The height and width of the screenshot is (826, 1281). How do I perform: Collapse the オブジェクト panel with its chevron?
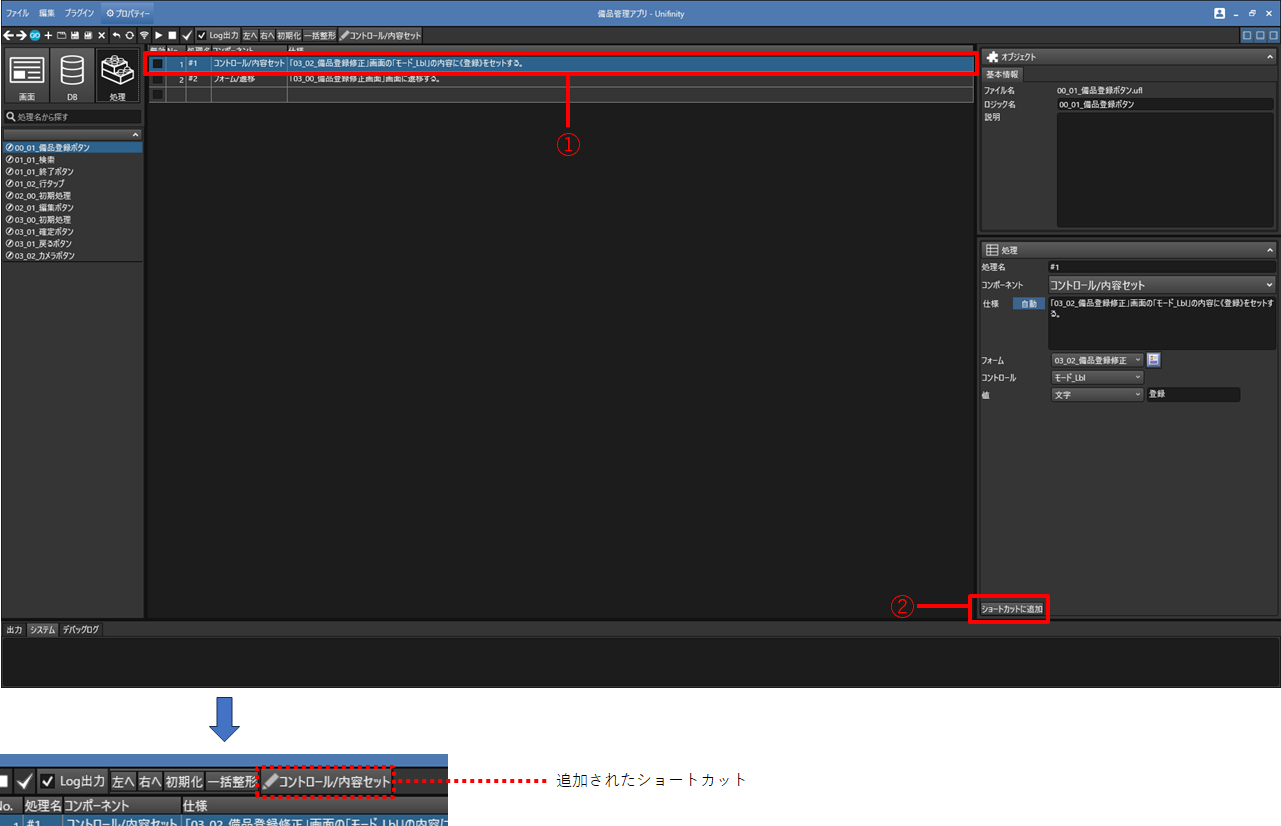pyautogui.click(x=1270, y=57)
